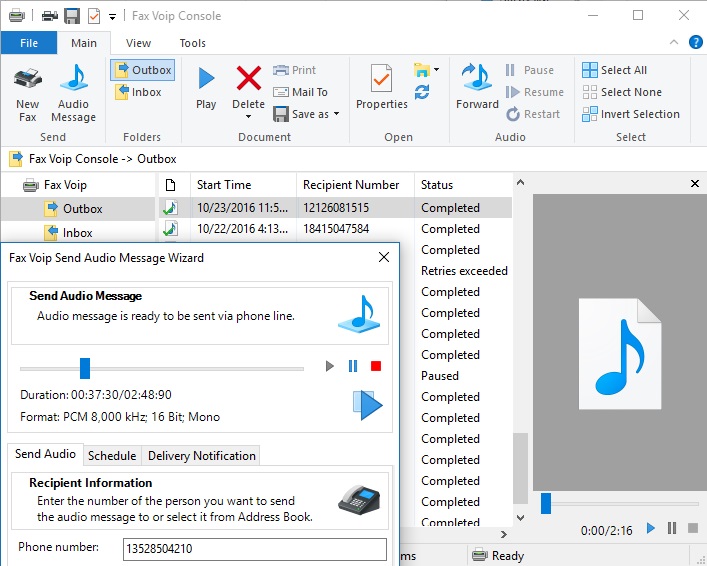This screenshot has width=707, height=566.
Task: Click the large blue play document icon in wizard
Action: coord(367,405)
